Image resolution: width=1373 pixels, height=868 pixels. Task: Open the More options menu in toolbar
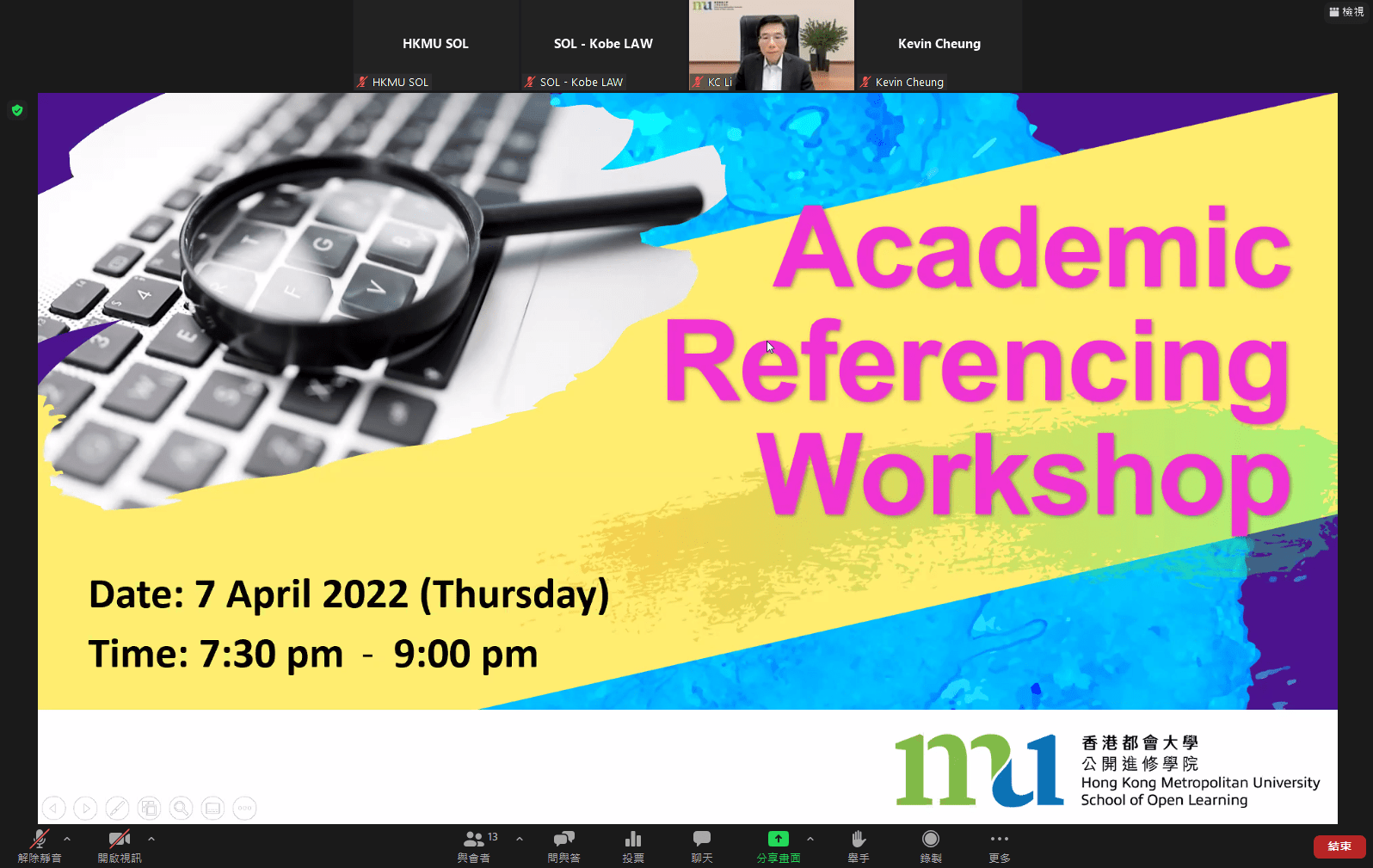(x=999, y=845)
